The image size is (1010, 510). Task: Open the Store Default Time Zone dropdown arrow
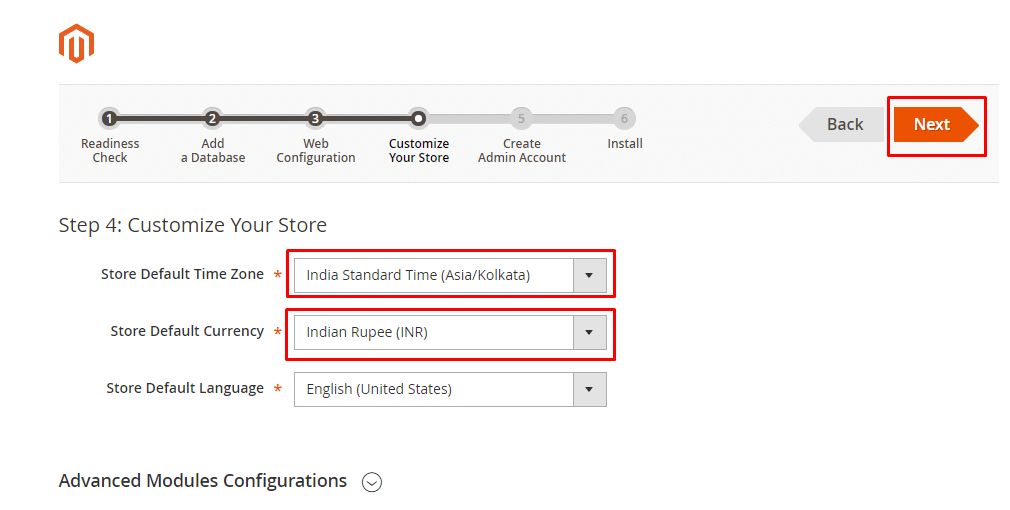pos(589,275)
